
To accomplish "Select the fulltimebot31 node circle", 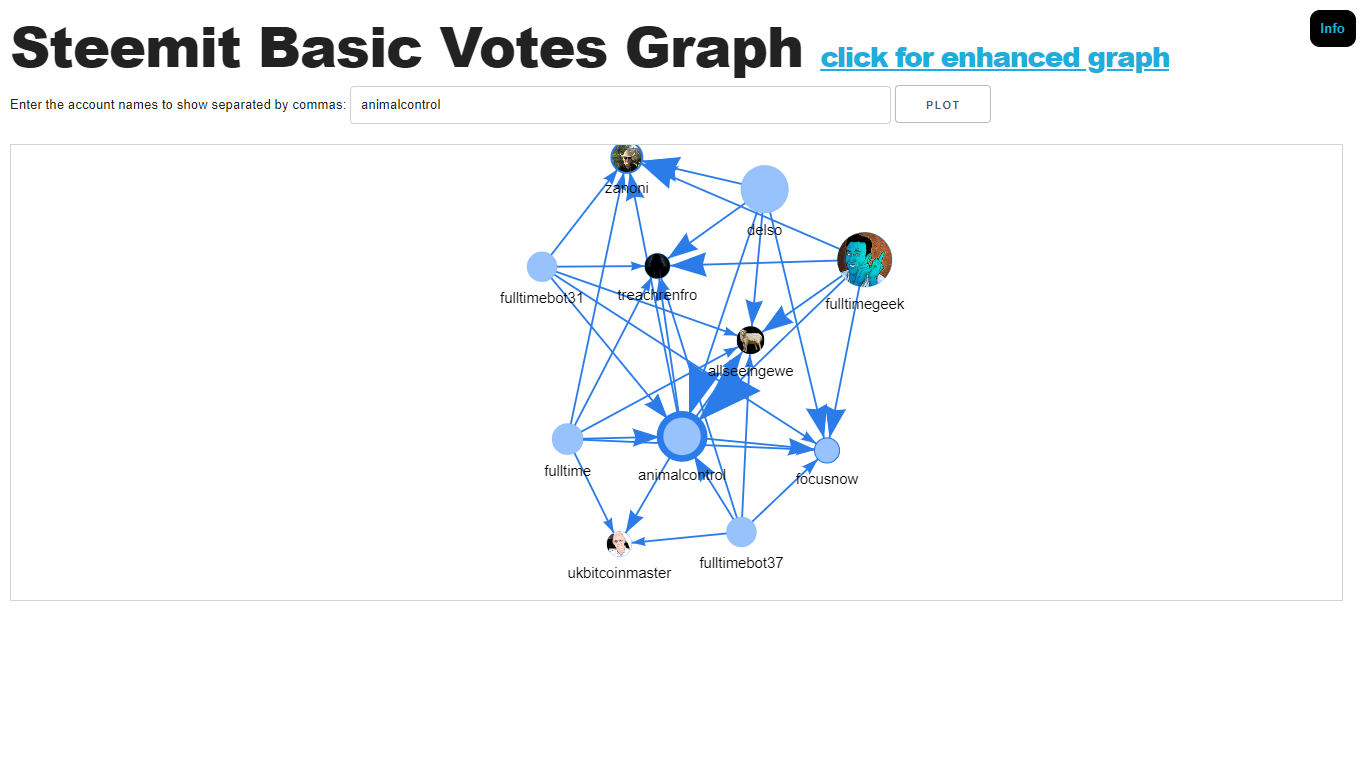I will [542, 267].
